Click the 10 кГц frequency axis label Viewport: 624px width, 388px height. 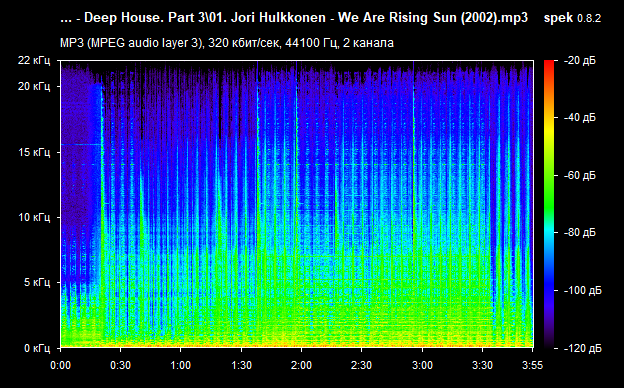[34, 217]
